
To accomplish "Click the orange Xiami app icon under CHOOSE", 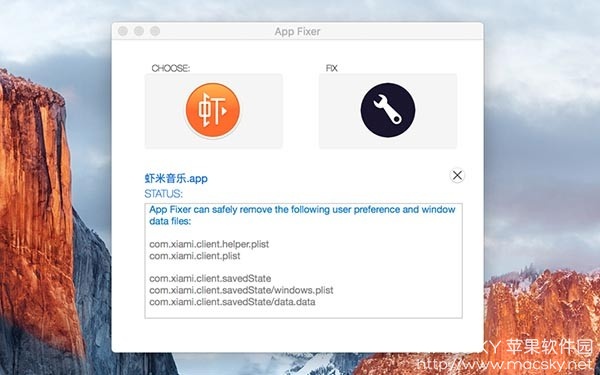I will [213, 110].
